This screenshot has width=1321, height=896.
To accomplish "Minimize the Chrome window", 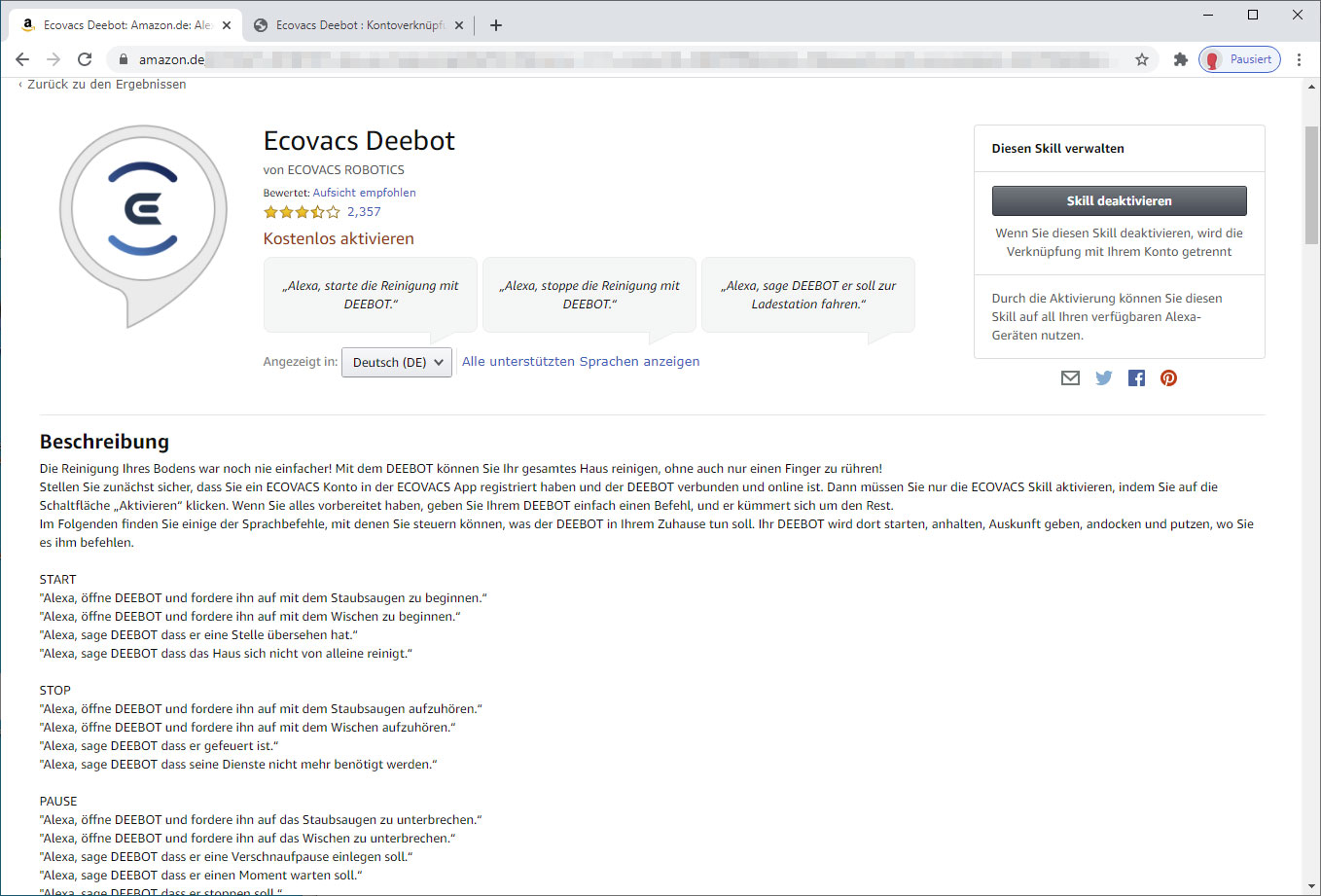I will click(x=1208, y=15).
